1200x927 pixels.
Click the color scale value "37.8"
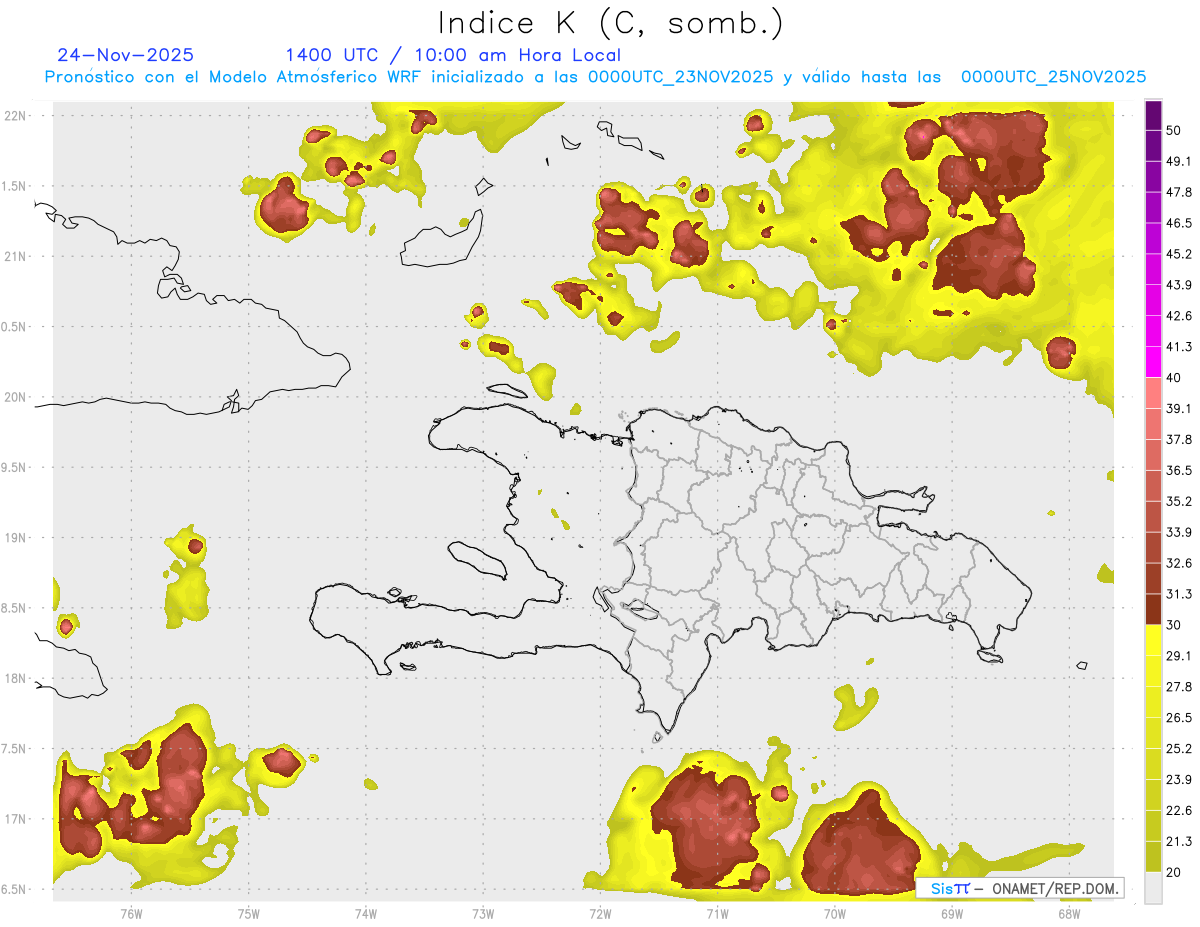1178,439
